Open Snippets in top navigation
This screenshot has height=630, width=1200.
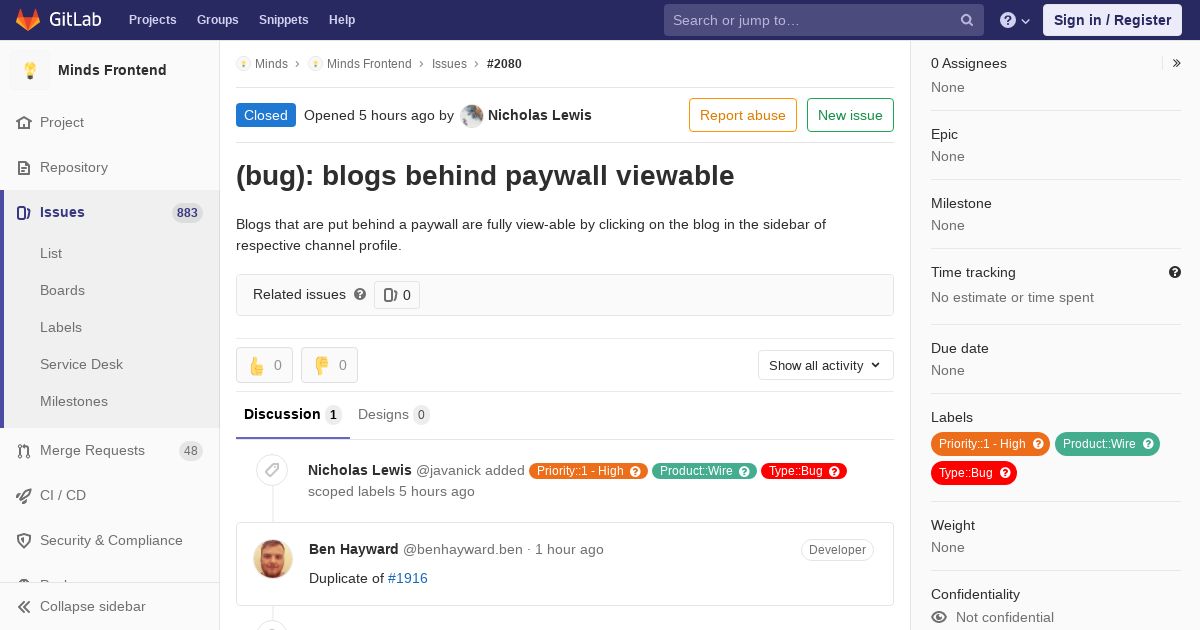click(x=284, y=20)
